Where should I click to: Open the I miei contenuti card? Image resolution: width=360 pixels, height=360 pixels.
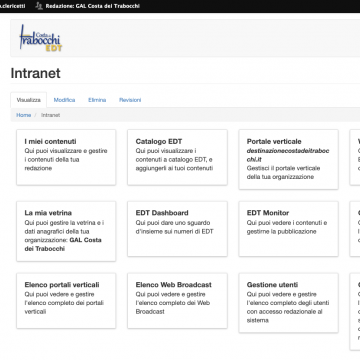pos(66,157)
